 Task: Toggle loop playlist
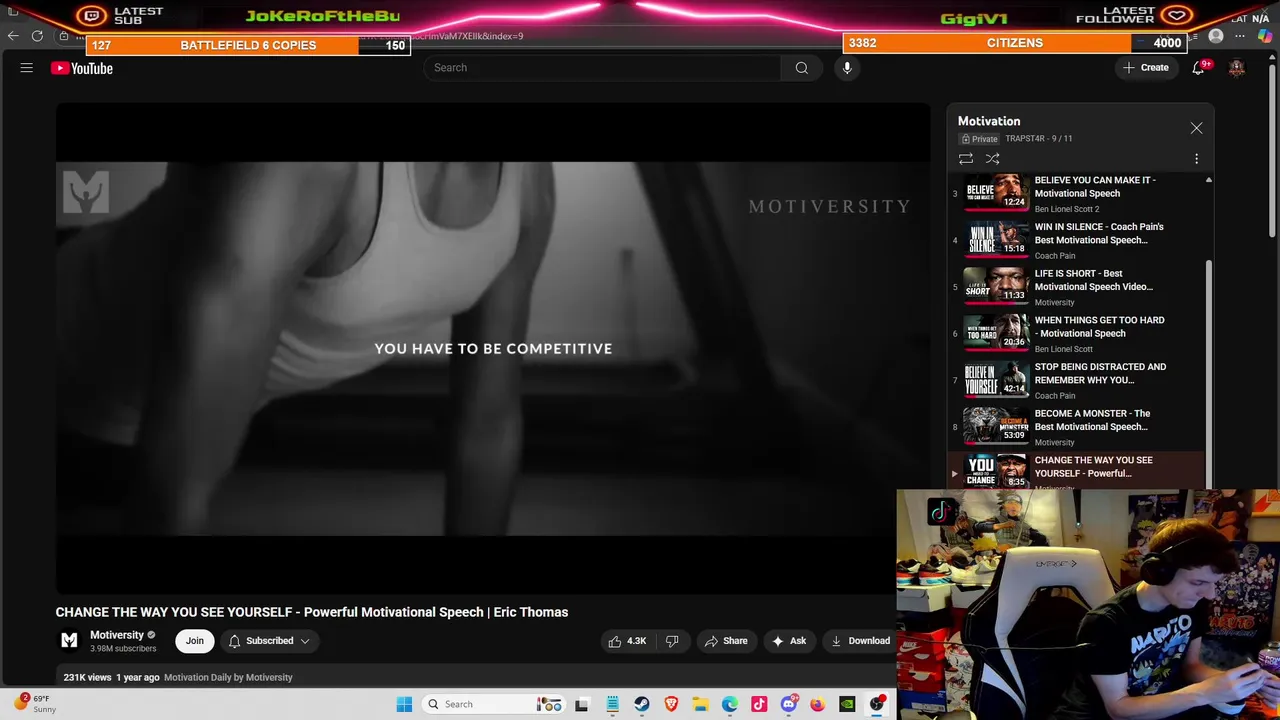pyautogui.click(x=966, y=158)
